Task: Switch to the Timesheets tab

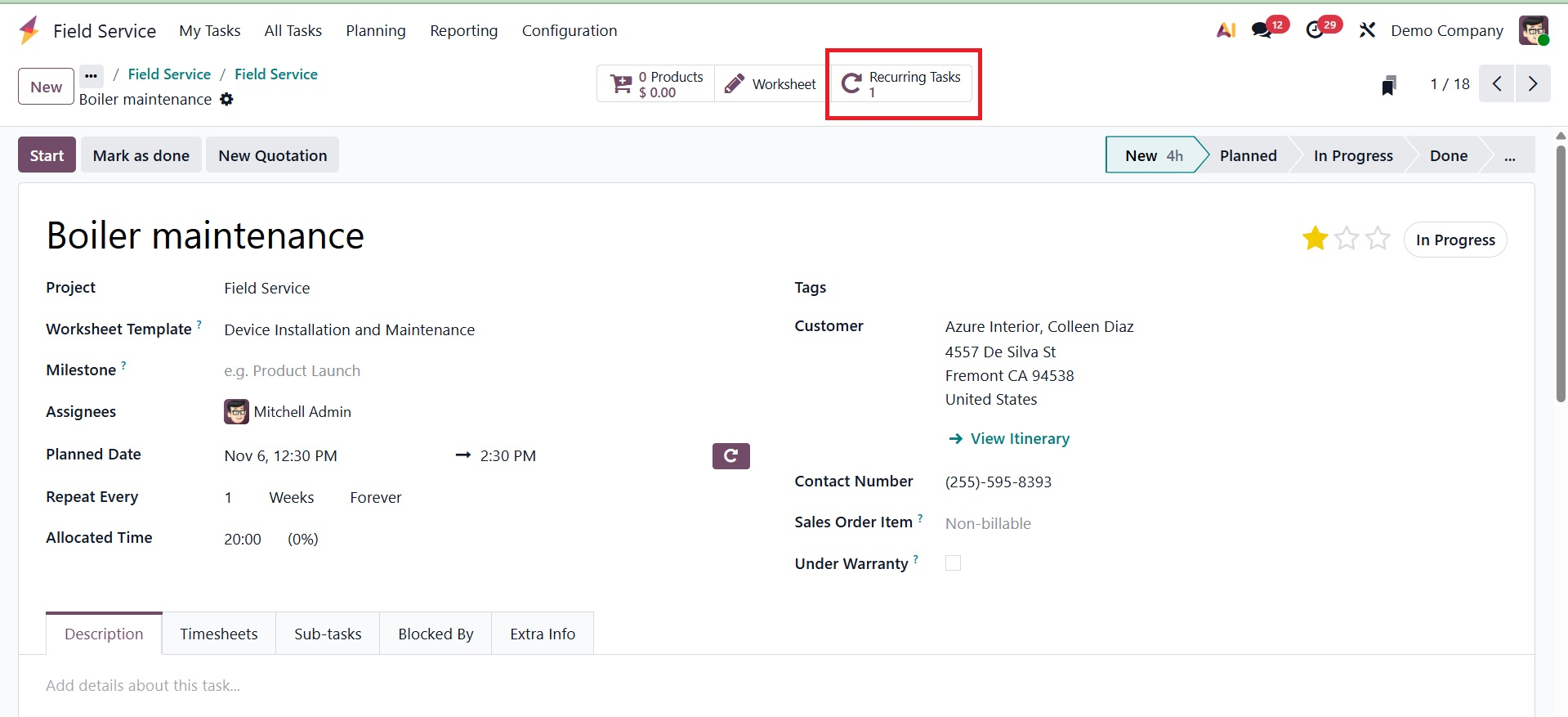Action: 219,634
